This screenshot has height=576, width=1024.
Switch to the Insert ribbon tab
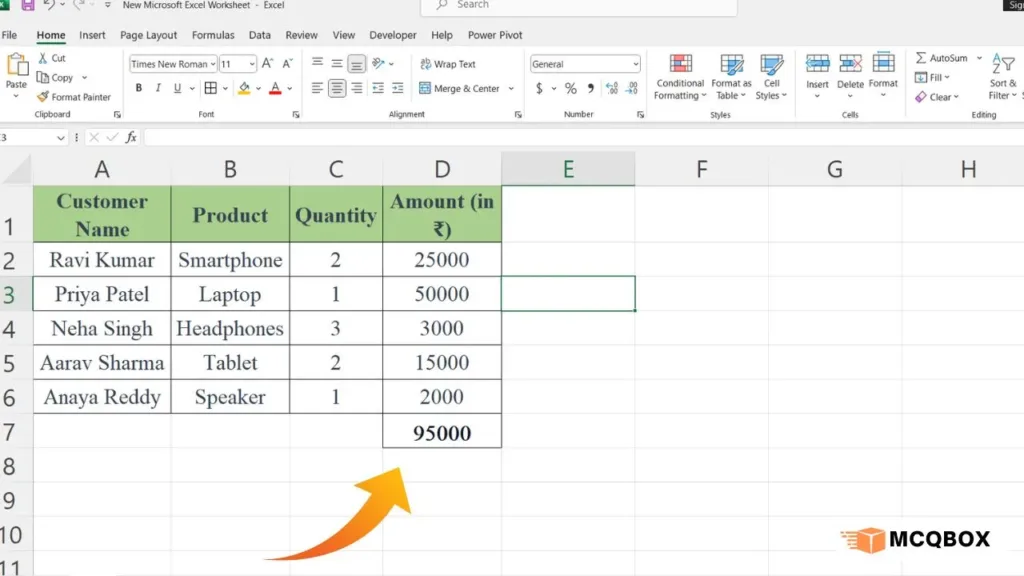click(92, 35)
